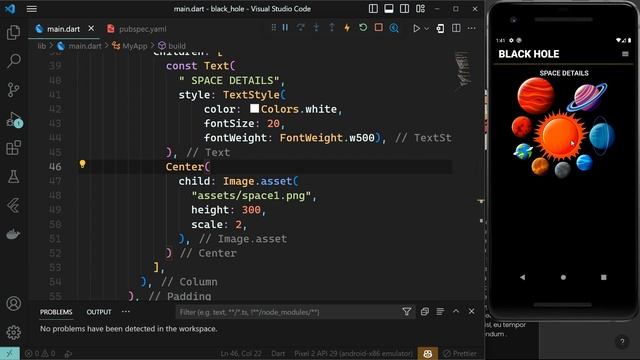Toggle the bottom panel layout
This screenshot has width=640, height=360.
pos(389,9)
